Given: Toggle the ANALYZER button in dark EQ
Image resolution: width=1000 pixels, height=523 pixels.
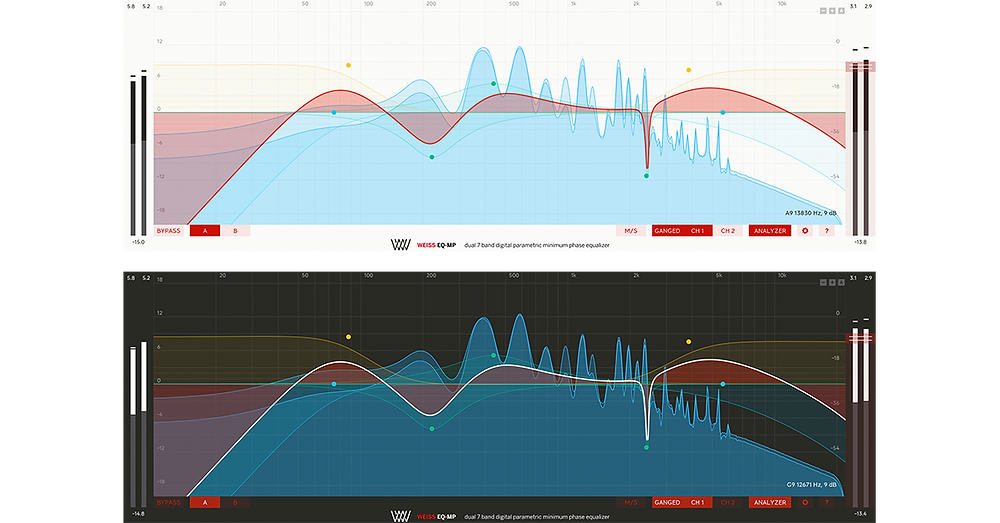Looking at the screenshot, I should coord(770,503).
